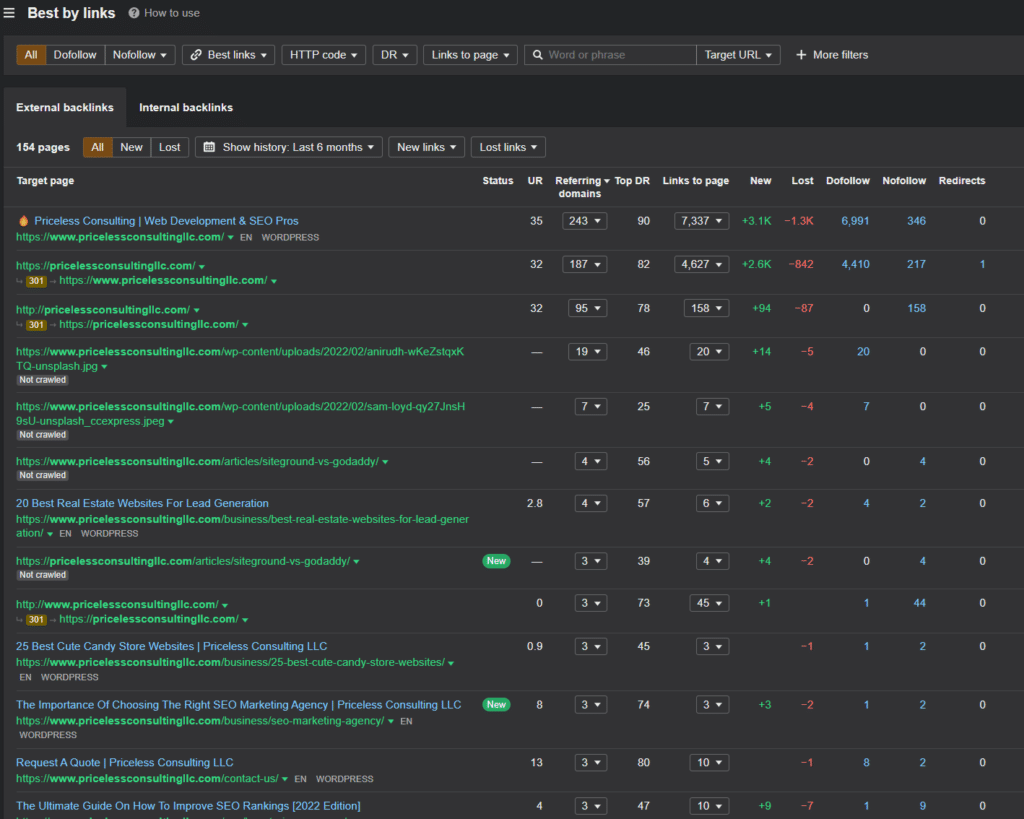The image size is (1024, 819).
Task: Click the Best links chain icon filter
Action: [195, 55]
